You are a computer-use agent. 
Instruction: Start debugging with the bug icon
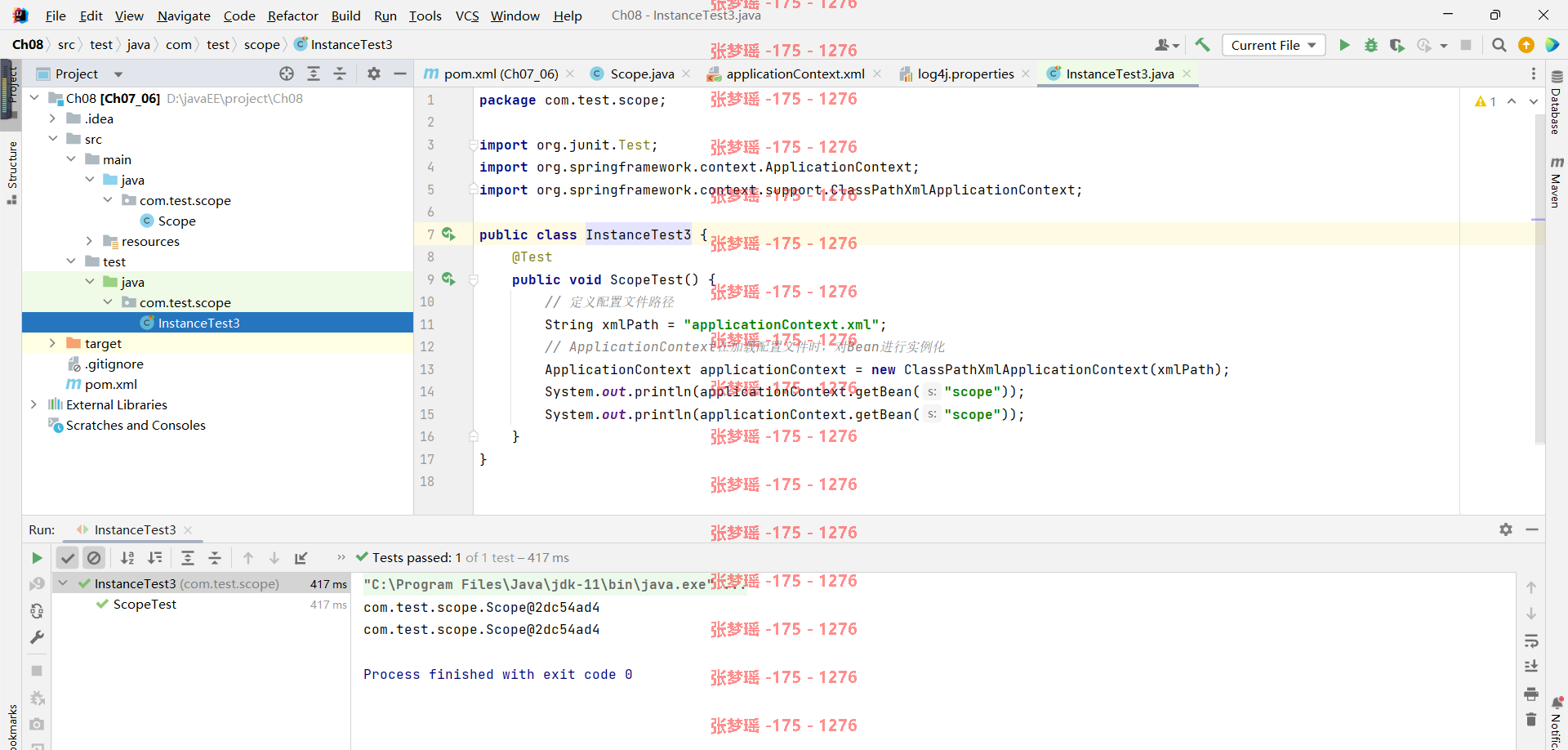pyautogui.click(x=1371, y=45)
